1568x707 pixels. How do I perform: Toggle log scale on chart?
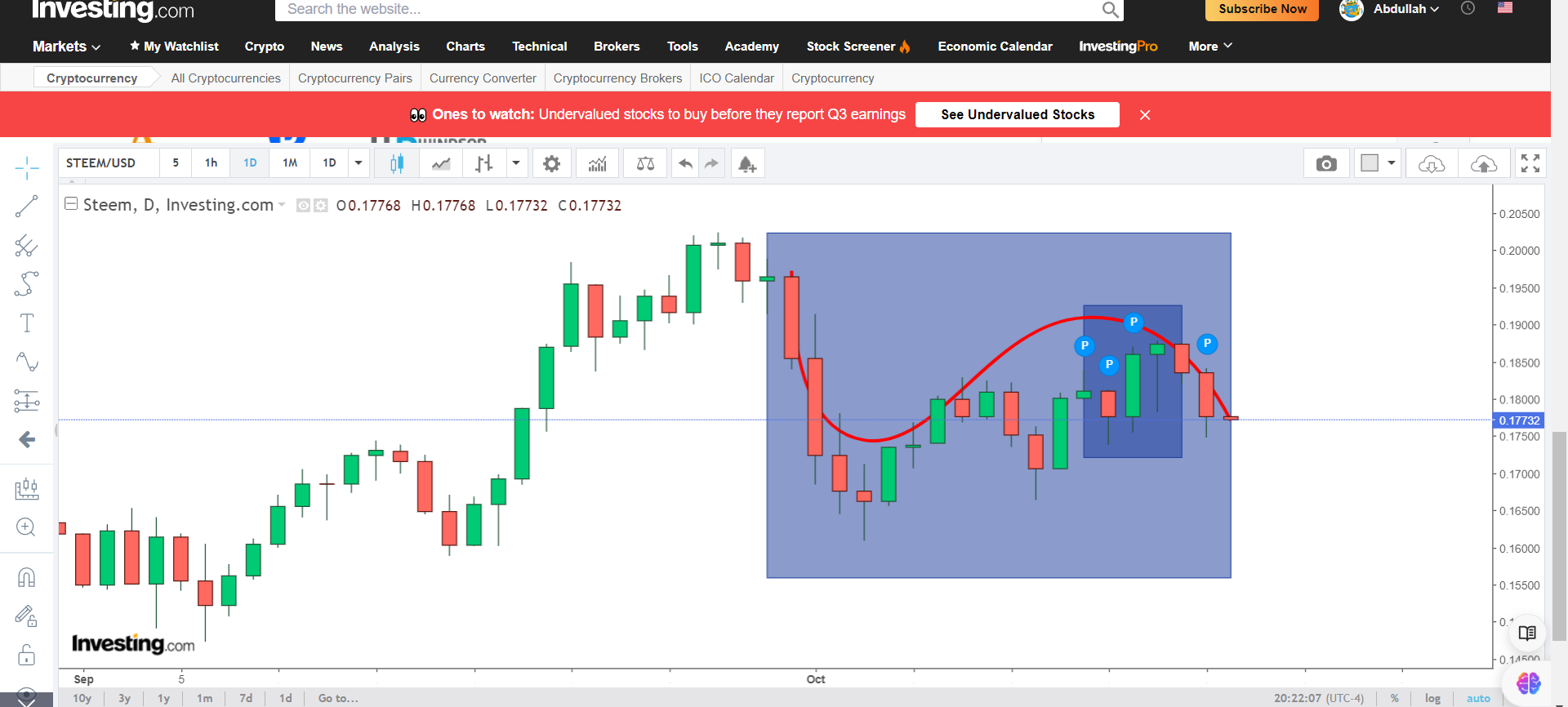[1433, 698]
